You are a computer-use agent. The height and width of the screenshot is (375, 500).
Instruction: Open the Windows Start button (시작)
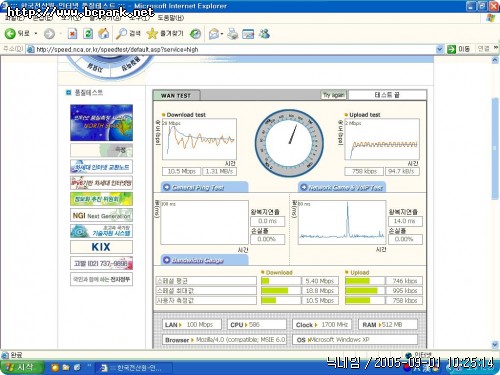point(22,367)
